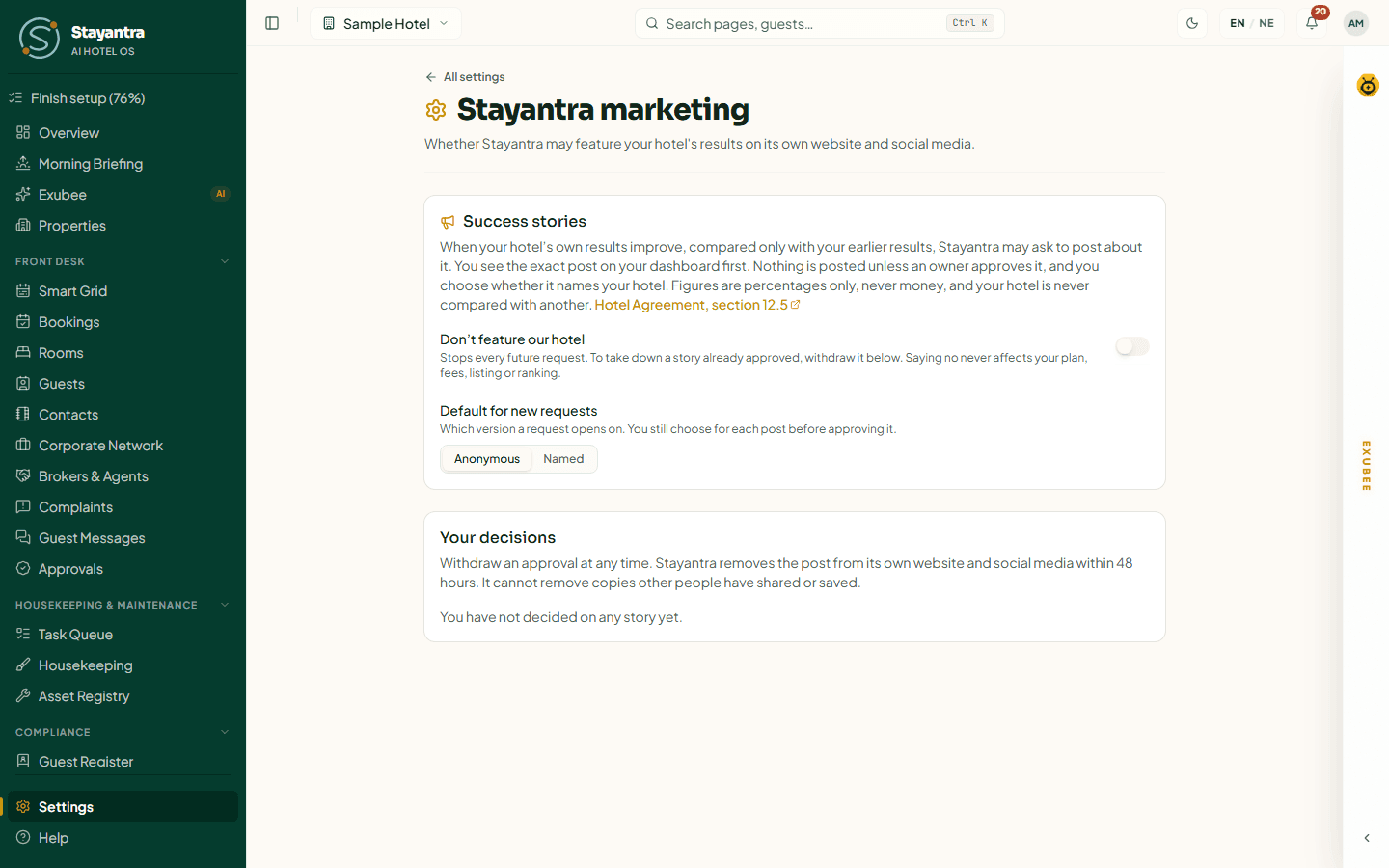Enable Don't feature our hotel switch
1389x868 pixels.
pos(1132,346)
